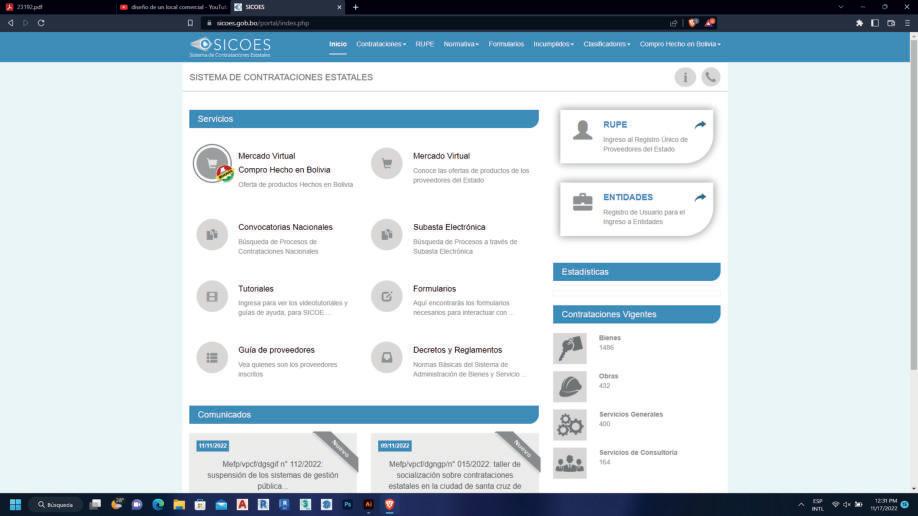Expand the Normativa dropdown menu
Image resolution: width=918 pixels, height=516 pixels.
pos(461,44)
